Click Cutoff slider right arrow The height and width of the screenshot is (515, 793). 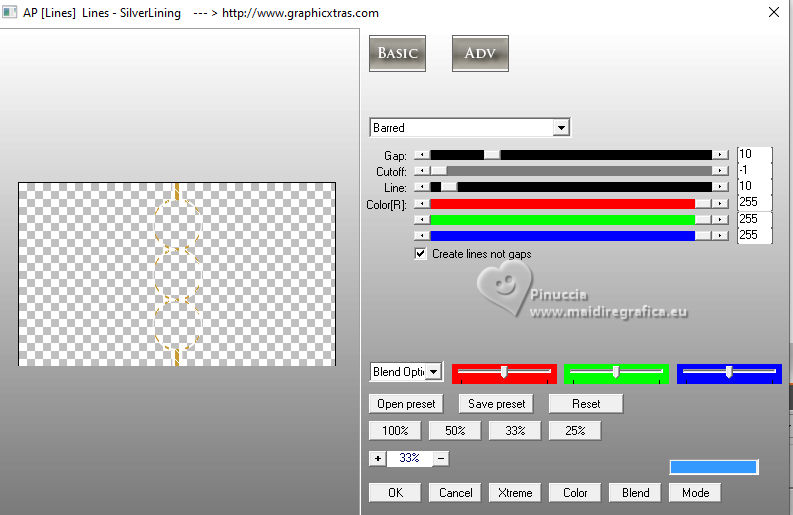coord(720,171)
